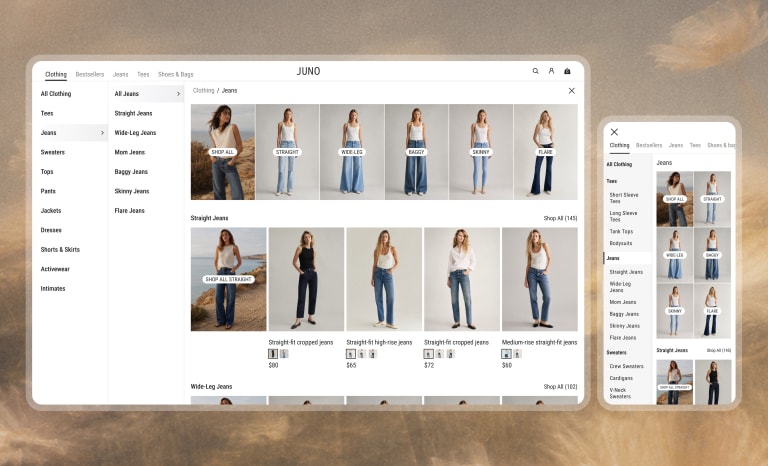Screen dimensions: 768x466
Task: Open Dresses category in desktop sidebar
Action: 51,230
